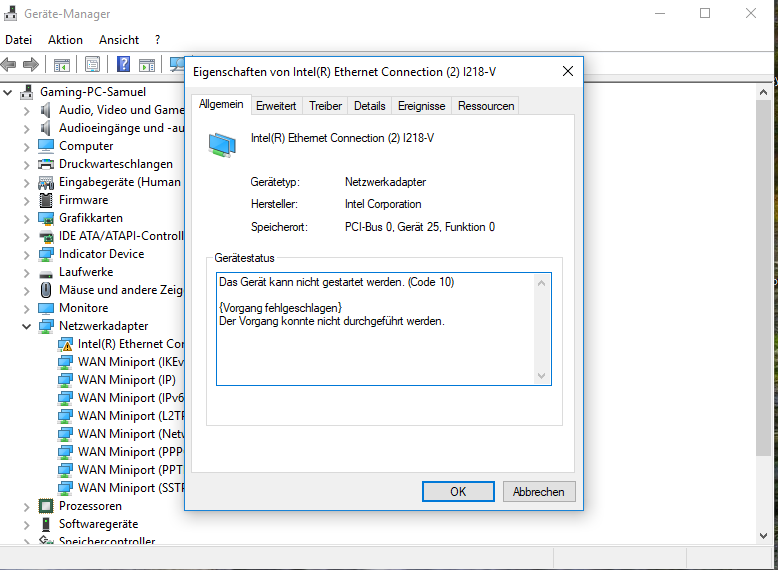Expand the Audio, Video und Game node

point(27,111)
